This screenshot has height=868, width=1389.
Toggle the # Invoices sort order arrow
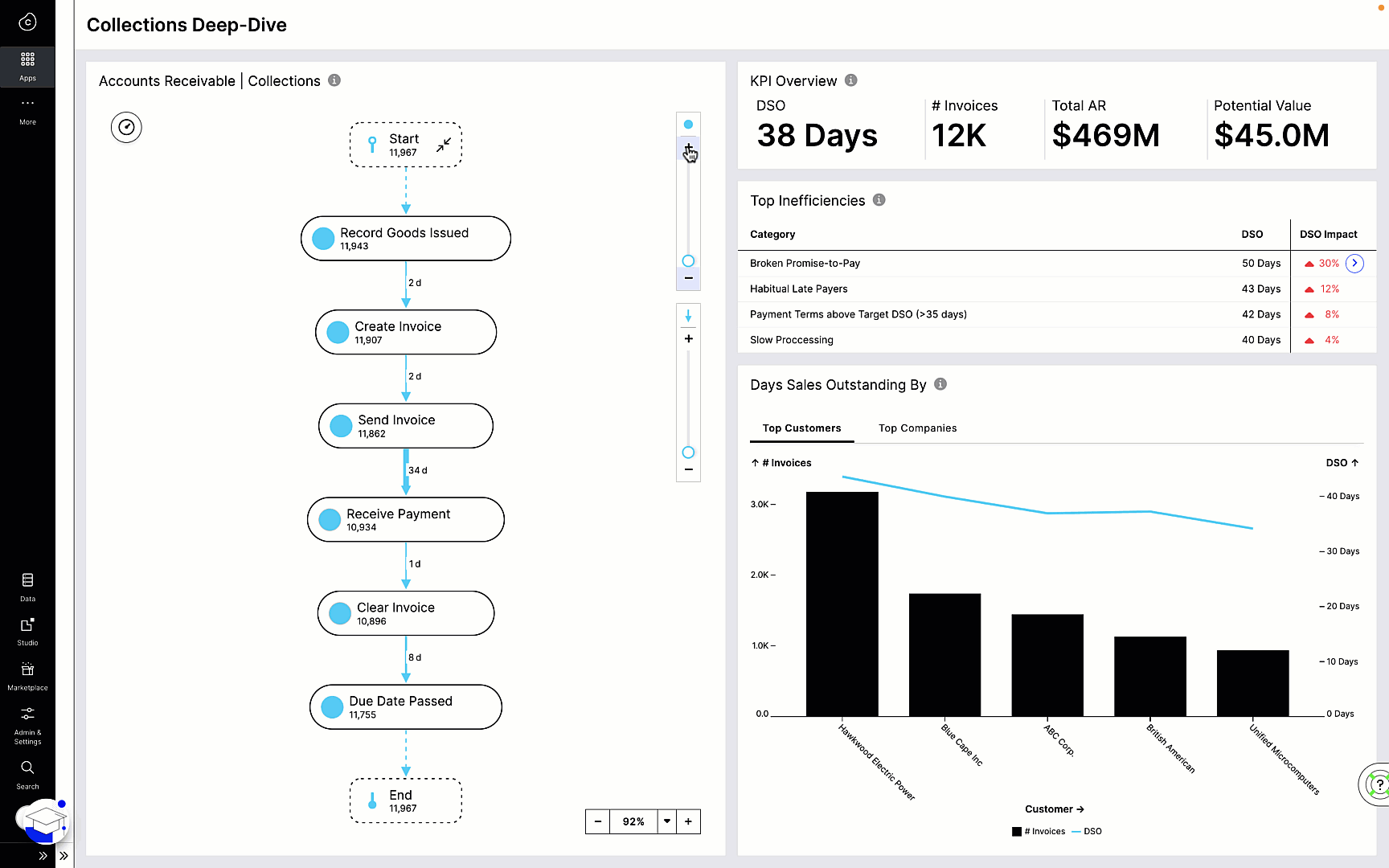coord(755,462)
